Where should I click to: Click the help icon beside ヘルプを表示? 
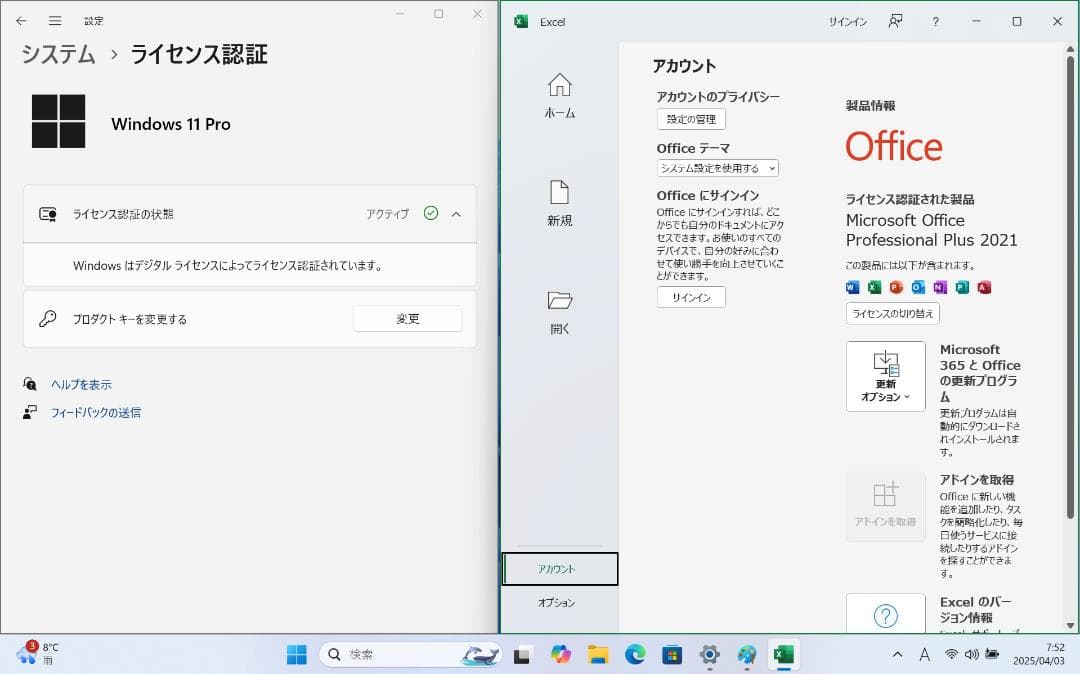click(30, 384)
